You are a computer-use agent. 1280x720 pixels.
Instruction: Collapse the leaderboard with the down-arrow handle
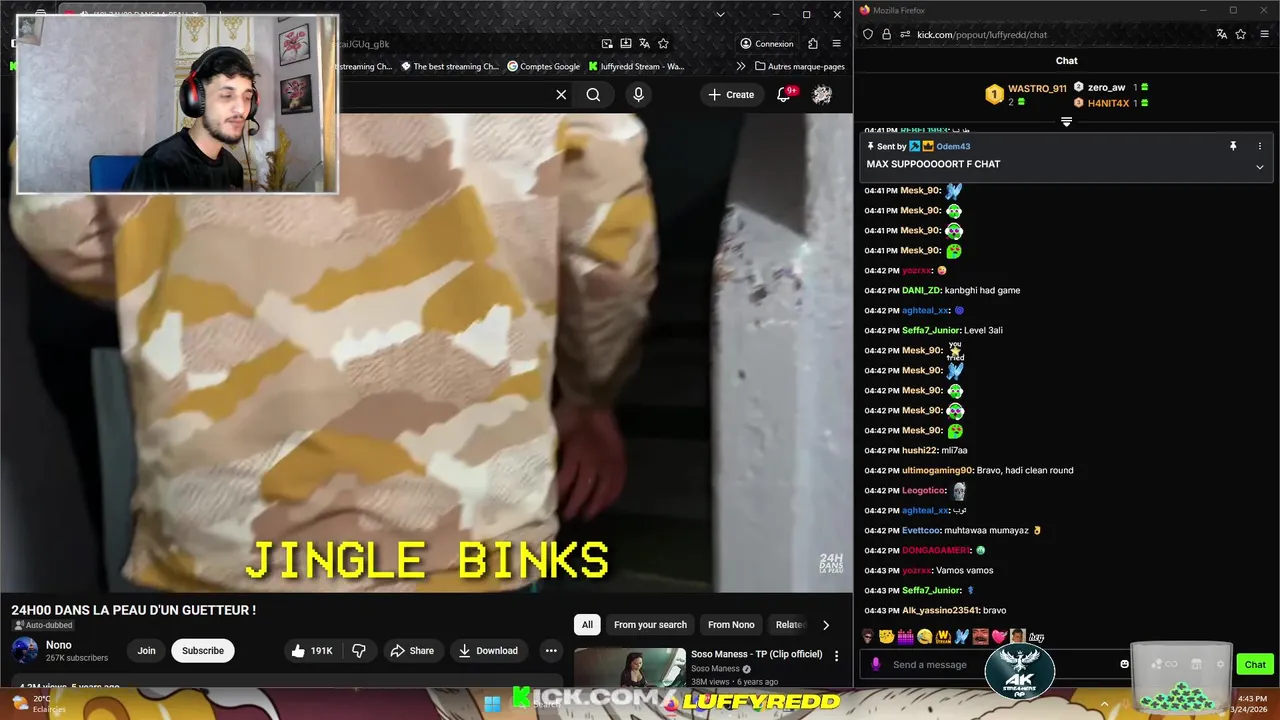(x=1066, y=122)
